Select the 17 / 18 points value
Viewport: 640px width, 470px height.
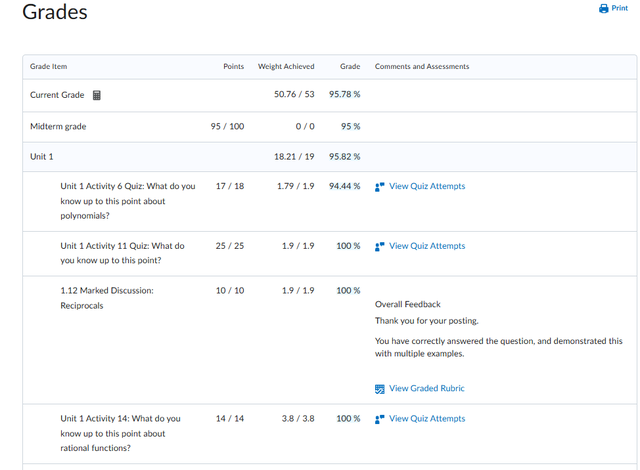(230, 186)
